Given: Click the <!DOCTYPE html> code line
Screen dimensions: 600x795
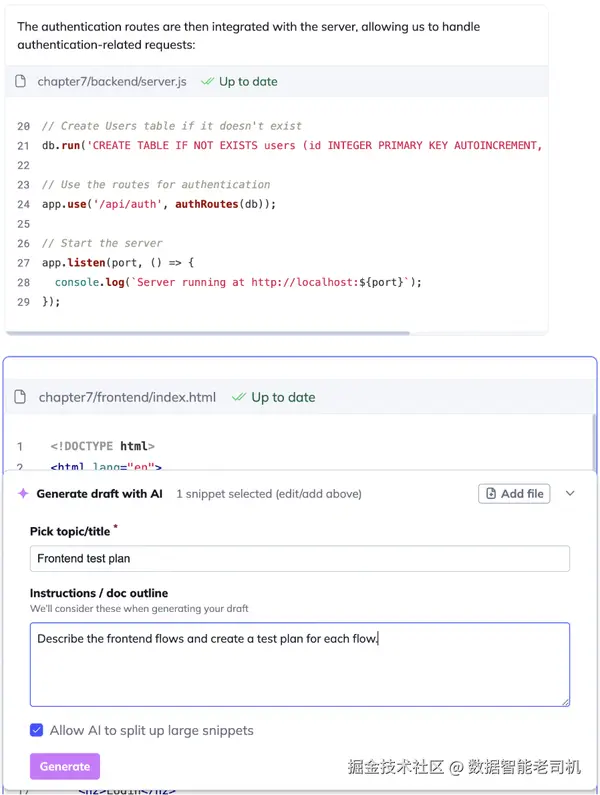Looking at the screenshot, I should (x=102, y=446).
